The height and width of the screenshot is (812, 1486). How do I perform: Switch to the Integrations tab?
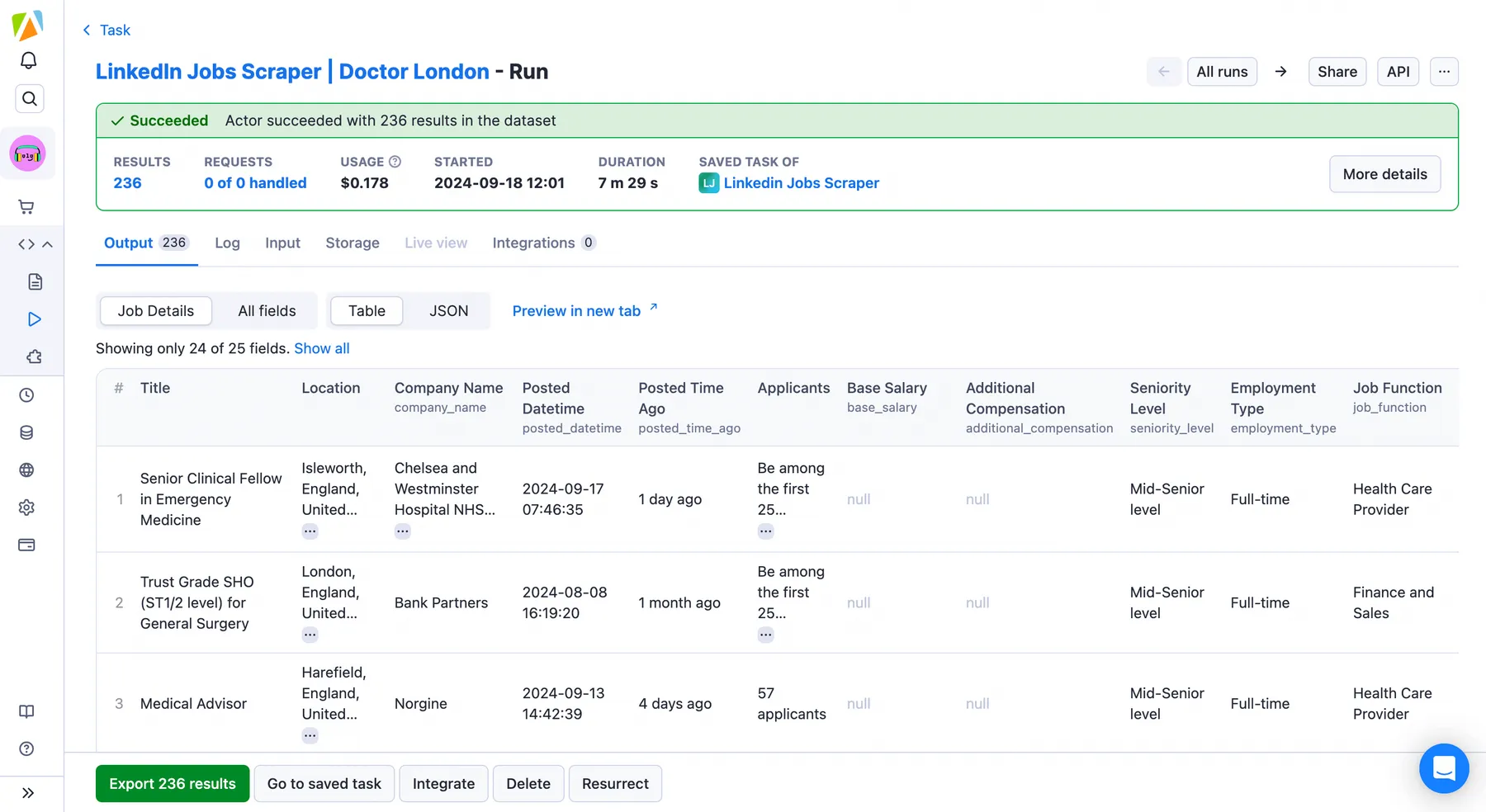click(x=544, y=243)
